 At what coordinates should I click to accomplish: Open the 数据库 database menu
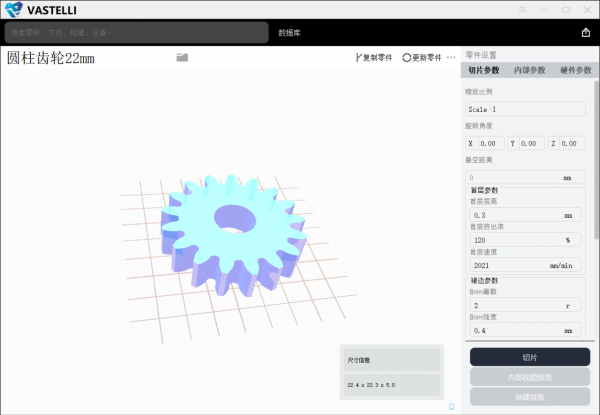290,33
